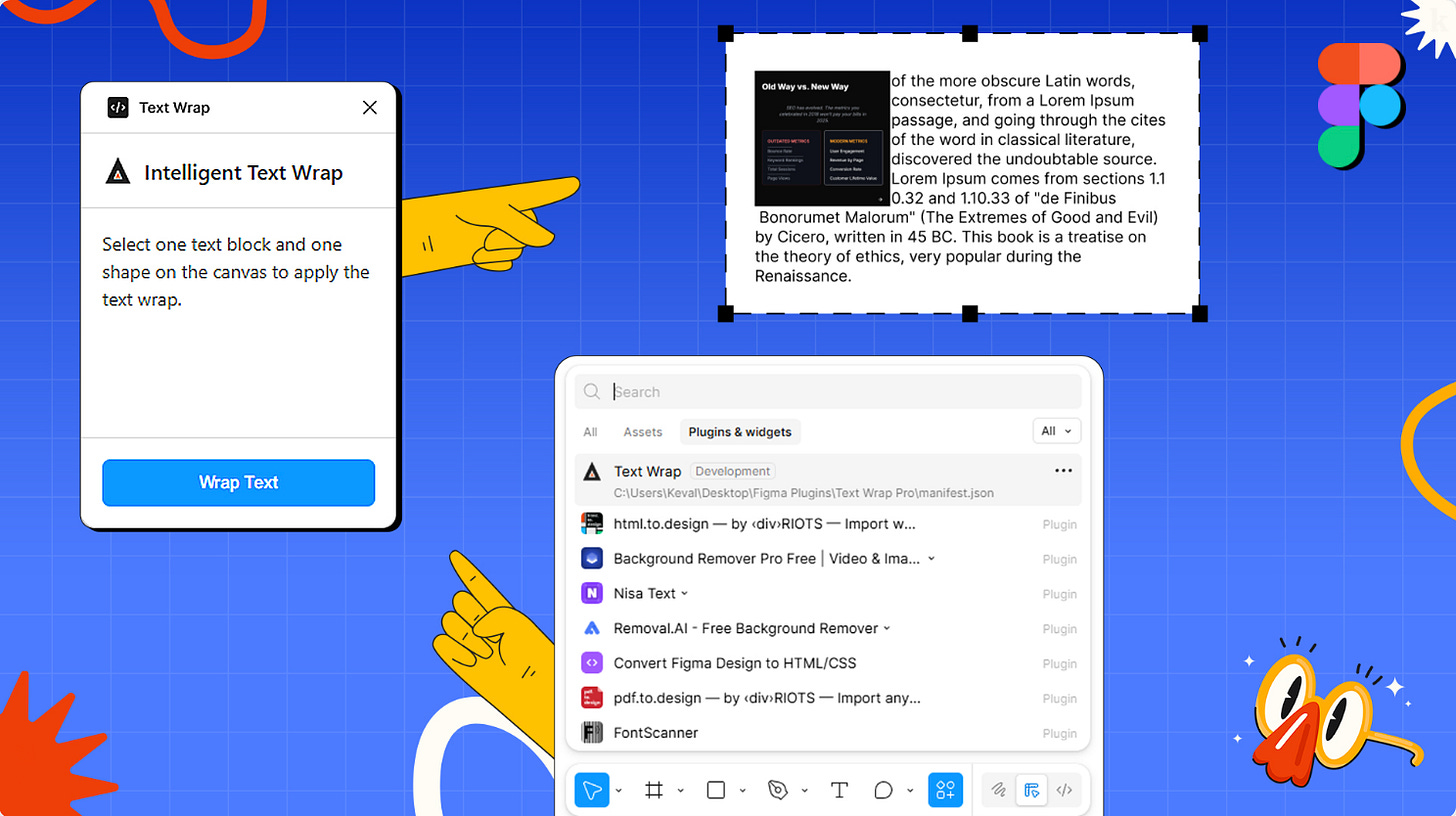Select the Move tool in the toolbar
Viewport: 1456px width, 816px height.
click(592, 790)
